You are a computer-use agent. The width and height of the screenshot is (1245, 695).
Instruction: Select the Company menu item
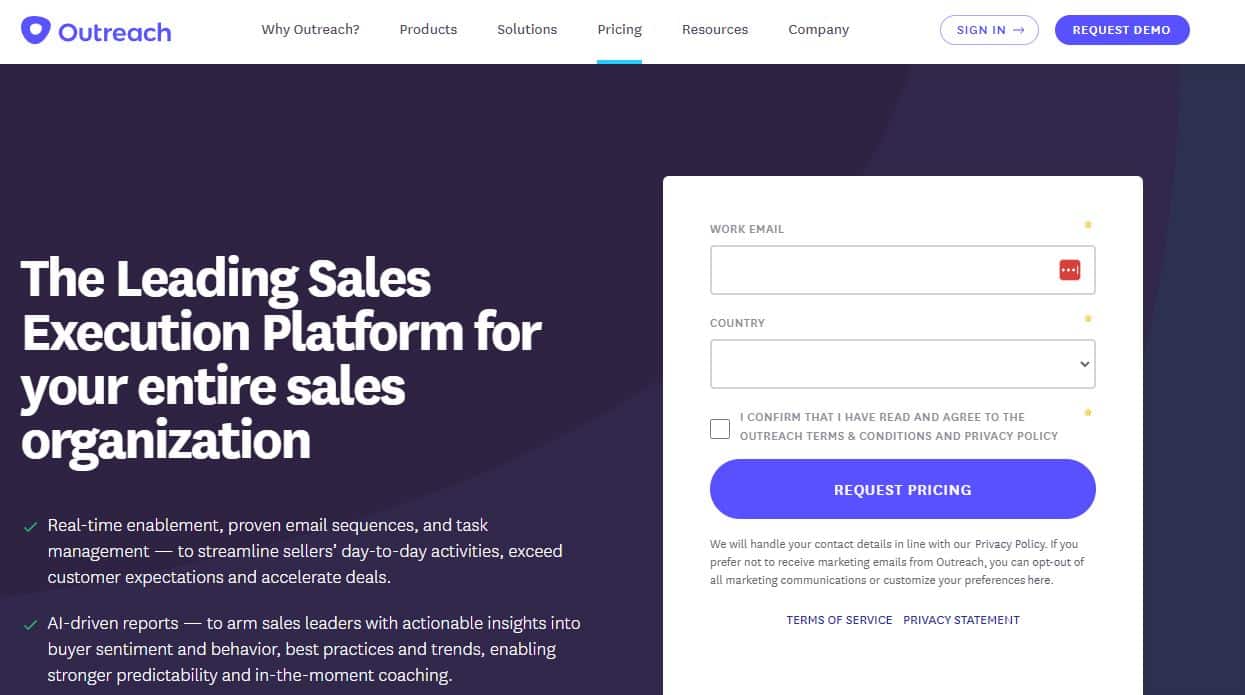pyautogui.click(x=818, y=30)
